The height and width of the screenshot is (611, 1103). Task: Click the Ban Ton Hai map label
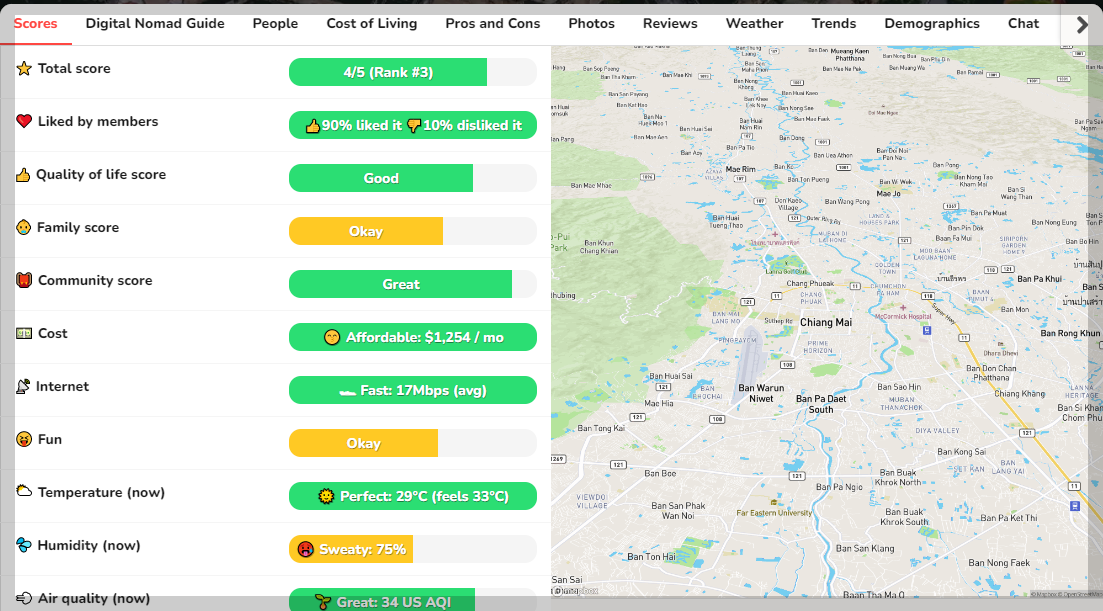point(651,557)
